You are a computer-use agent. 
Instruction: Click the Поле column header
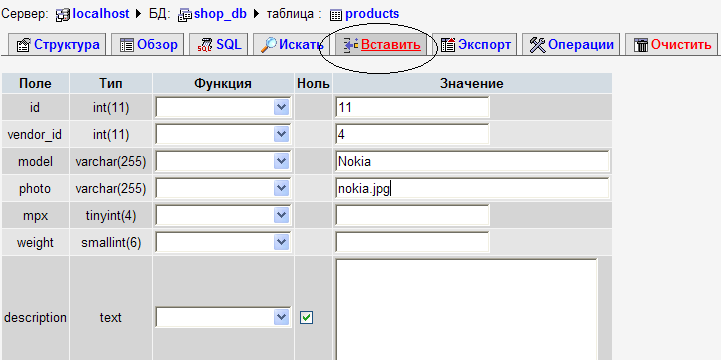coord(35,84)
